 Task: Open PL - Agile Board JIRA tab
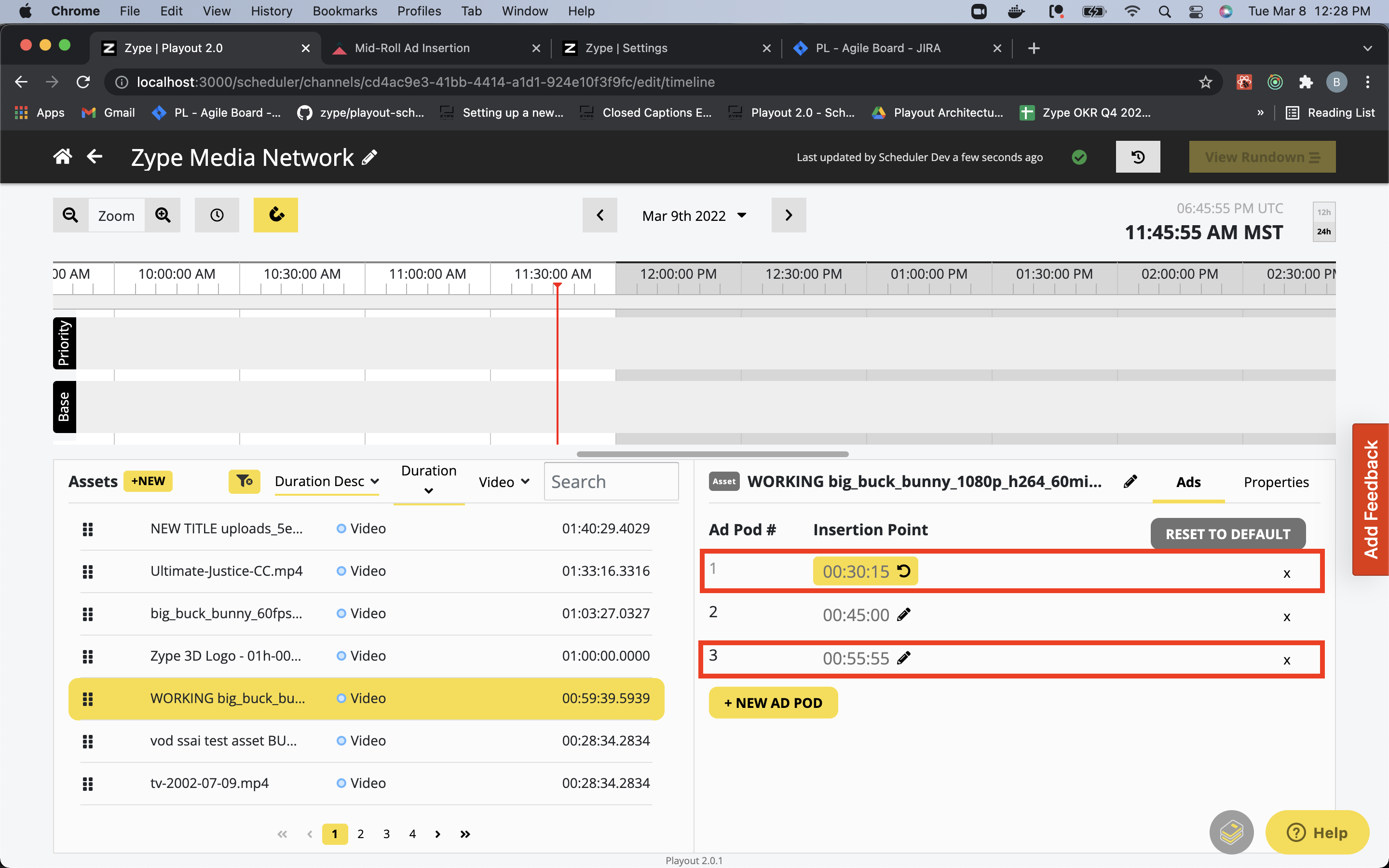[897, 48]
